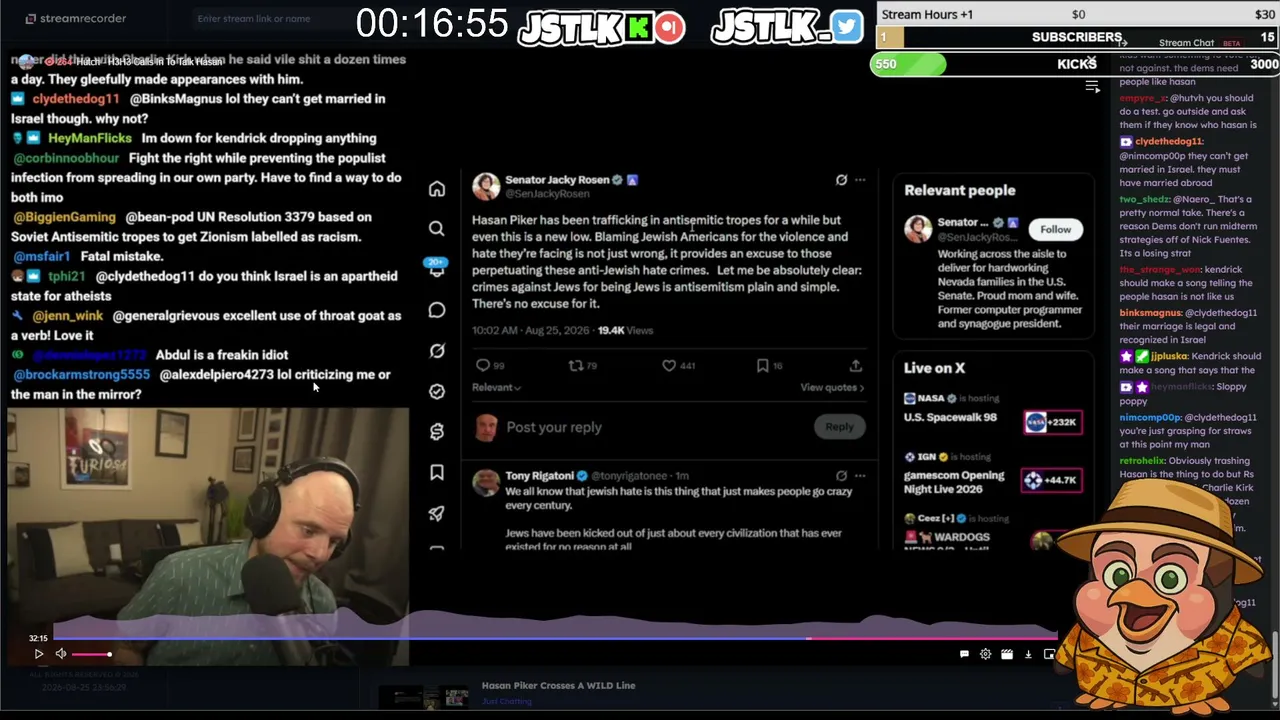Play the recorded stream video

[38, 654]
